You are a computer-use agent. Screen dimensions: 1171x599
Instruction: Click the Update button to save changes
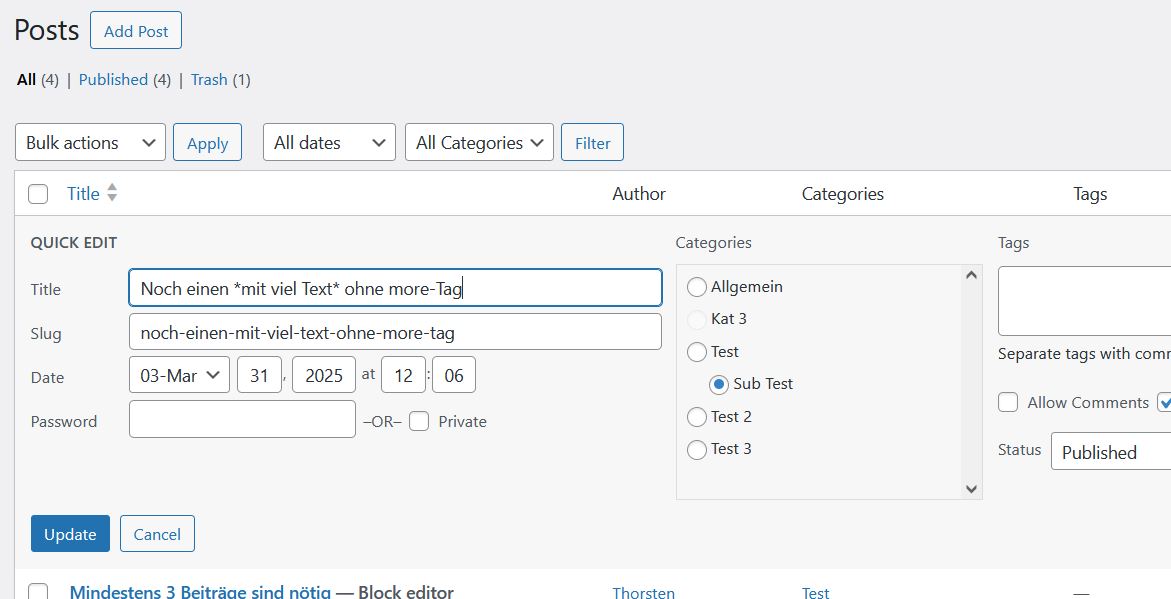coord(70,533)
